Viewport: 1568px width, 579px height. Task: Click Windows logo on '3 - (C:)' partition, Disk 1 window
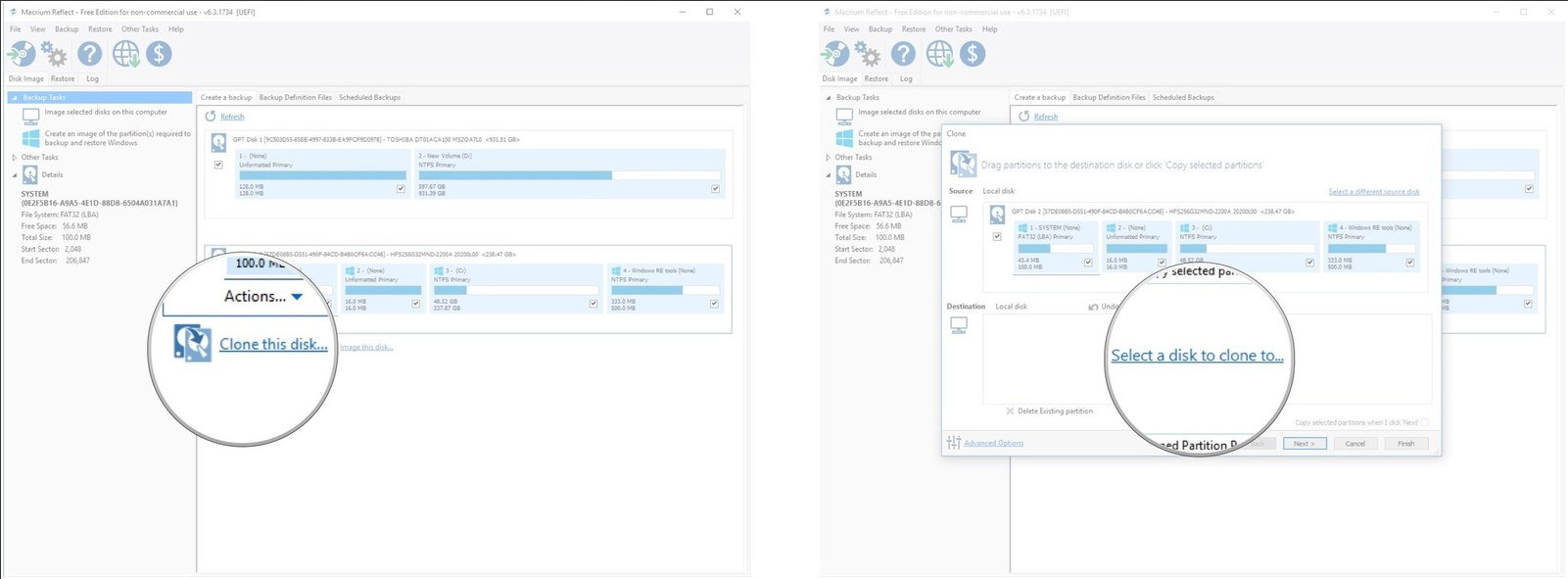439,270
